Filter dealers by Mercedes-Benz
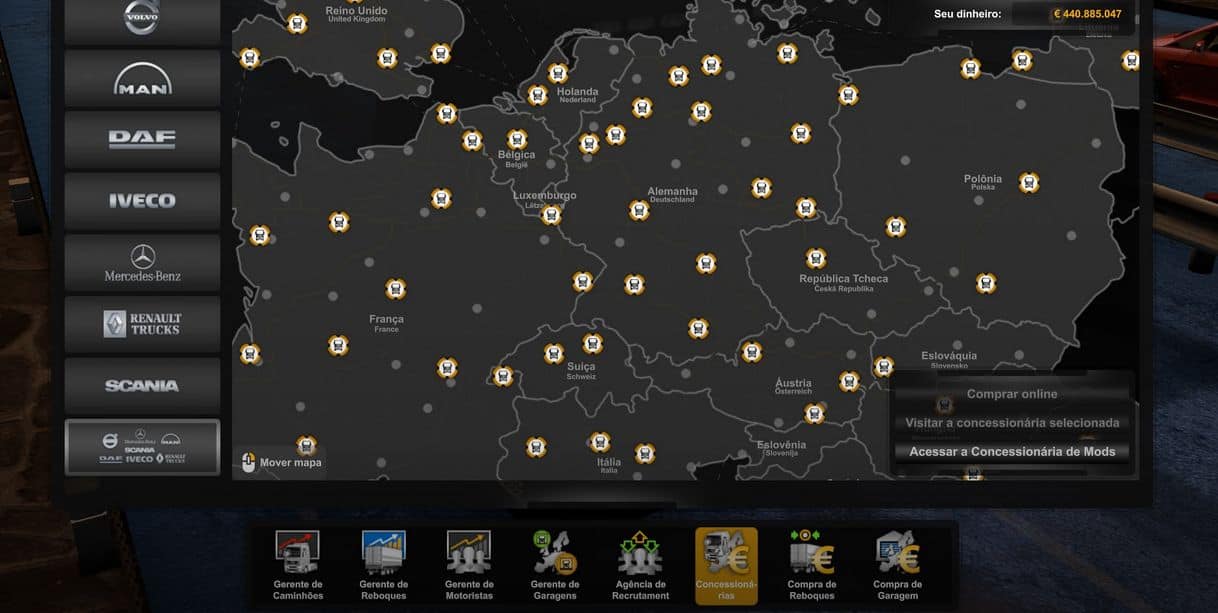This screenshot has height=613, width=1218. tap(142, 263)
